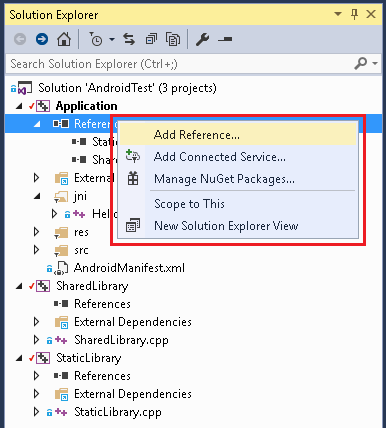Open Properties wrench icon
This screenshot has height=428, width=386.
(x=202, y=39)
